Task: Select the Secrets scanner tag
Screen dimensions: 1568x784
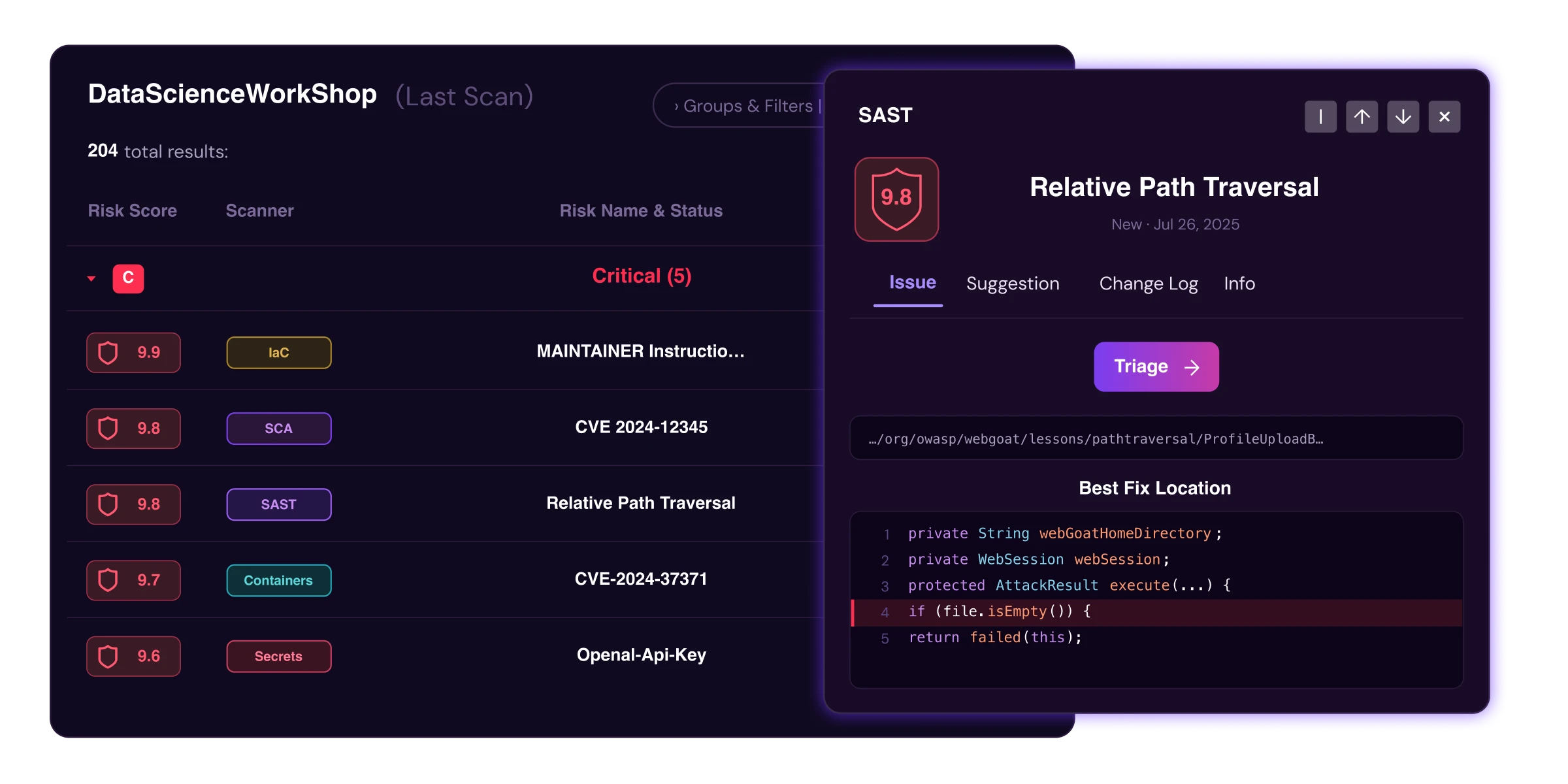Action: tap(279, 656)
